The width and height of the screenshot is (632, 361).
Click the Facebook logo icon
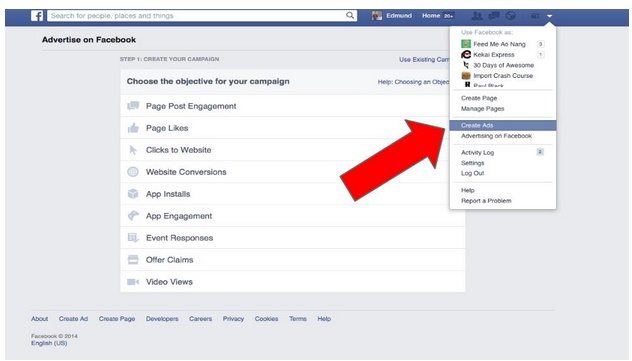point(37,16)
